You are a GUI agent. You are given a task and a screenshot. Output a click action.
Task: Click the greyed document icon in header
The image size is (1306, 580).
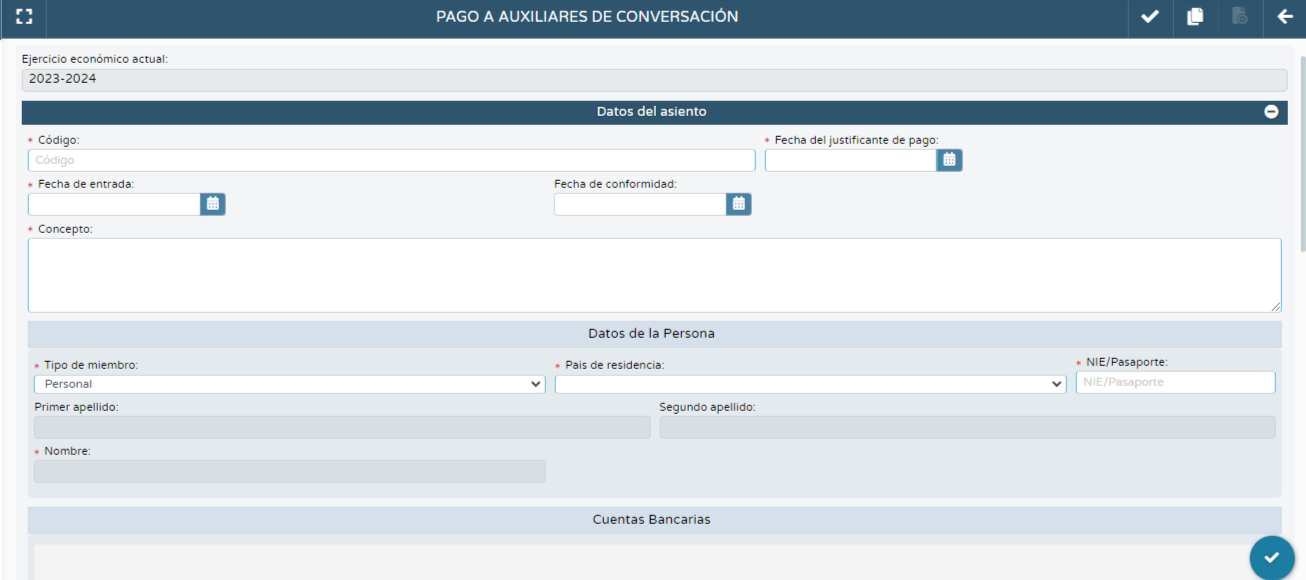[1240, 17]
